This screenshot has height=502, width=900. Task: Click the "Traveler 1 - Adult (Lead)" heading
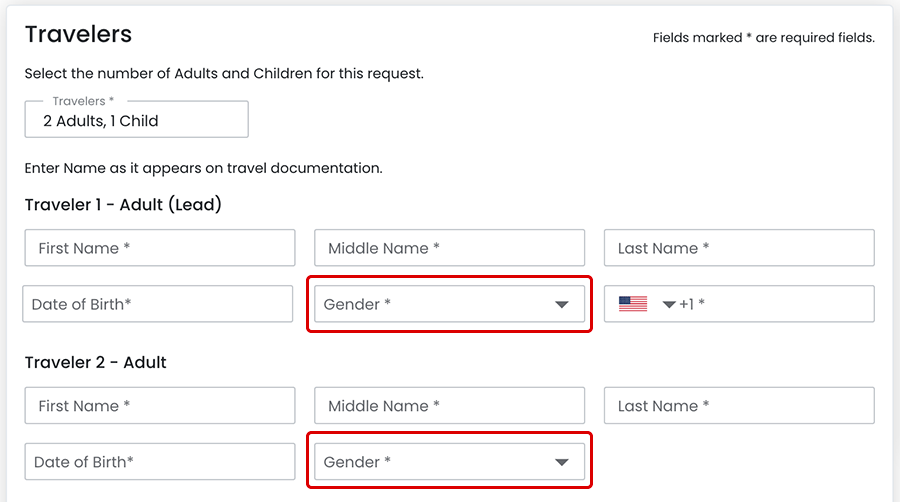coord(123,205)
